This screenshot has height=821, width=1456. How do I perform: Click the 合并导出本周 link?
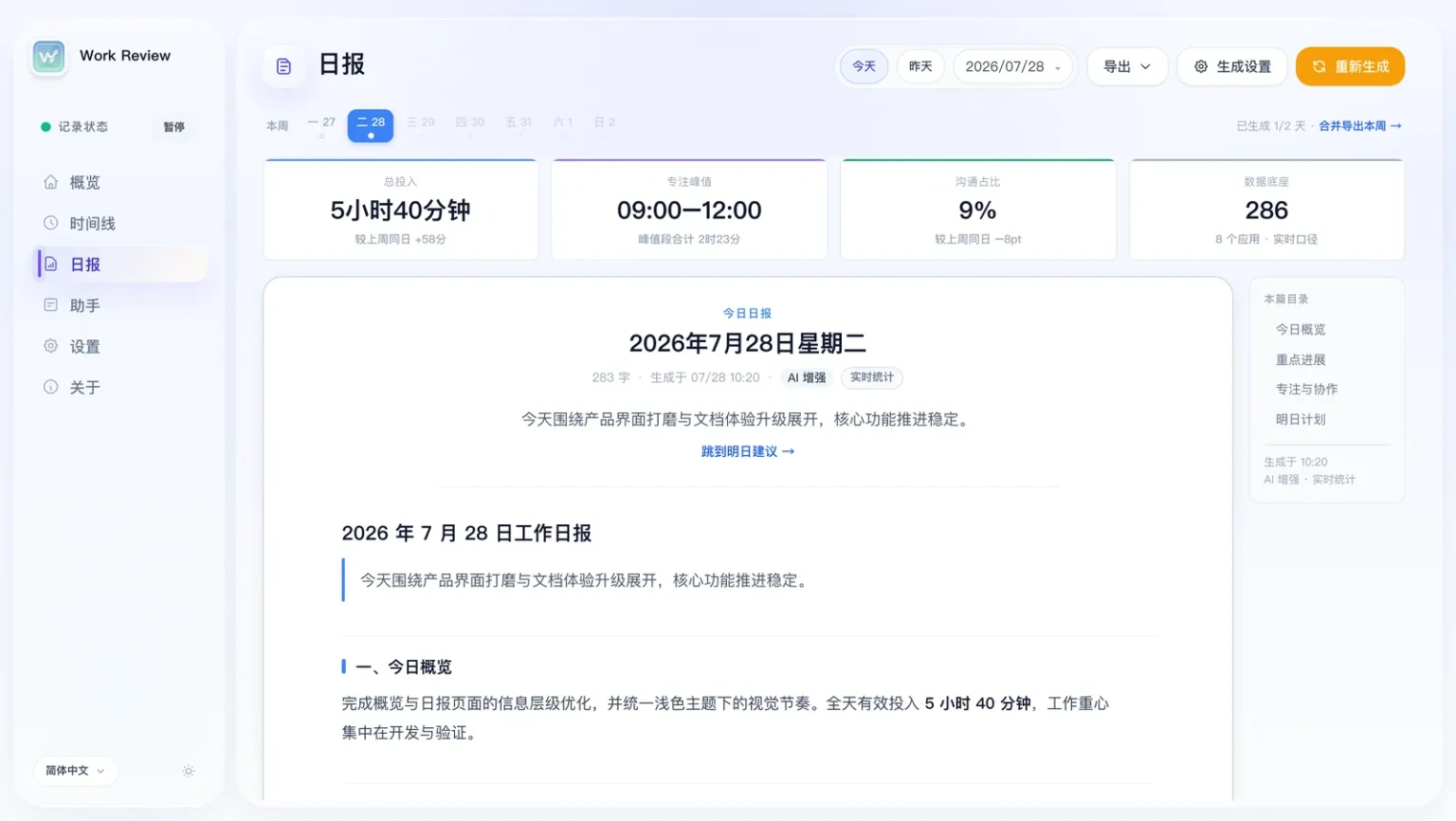pyautogui.click(x=1360, y=126)
